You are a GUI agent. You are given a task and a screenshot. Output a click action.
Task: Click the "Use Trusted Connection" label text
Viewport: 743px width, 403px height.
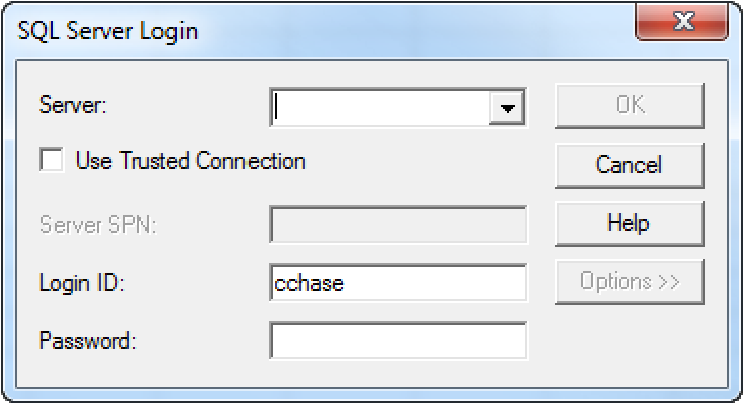pyautogui.click(x=190, y=160)
